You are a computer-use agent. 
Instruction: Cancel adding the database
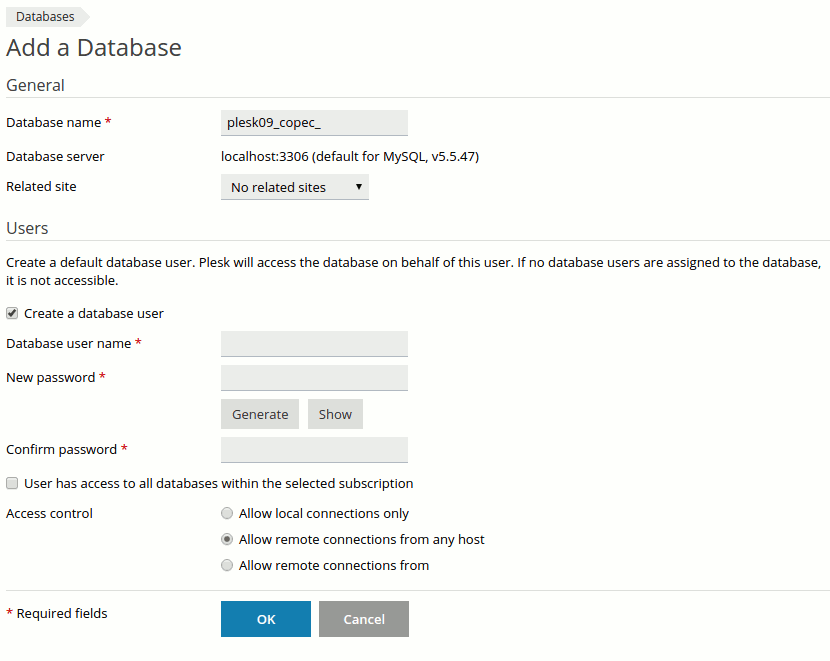(x=363, y=619)
